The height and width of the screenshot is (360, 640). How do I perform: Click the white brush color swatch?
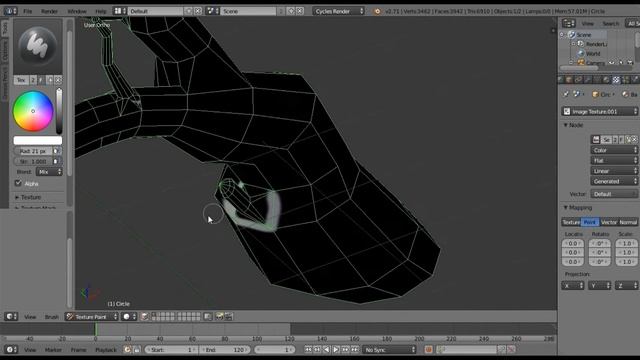(38, 140)
